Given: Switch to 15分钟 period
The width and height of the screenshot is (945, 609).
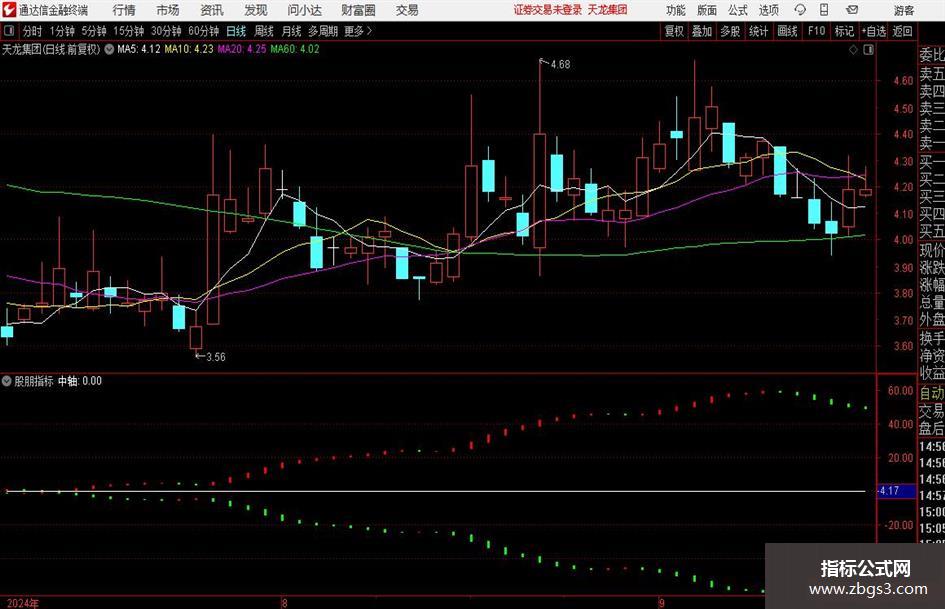Looking at the screenshot, I should click(x=129, y=31).
